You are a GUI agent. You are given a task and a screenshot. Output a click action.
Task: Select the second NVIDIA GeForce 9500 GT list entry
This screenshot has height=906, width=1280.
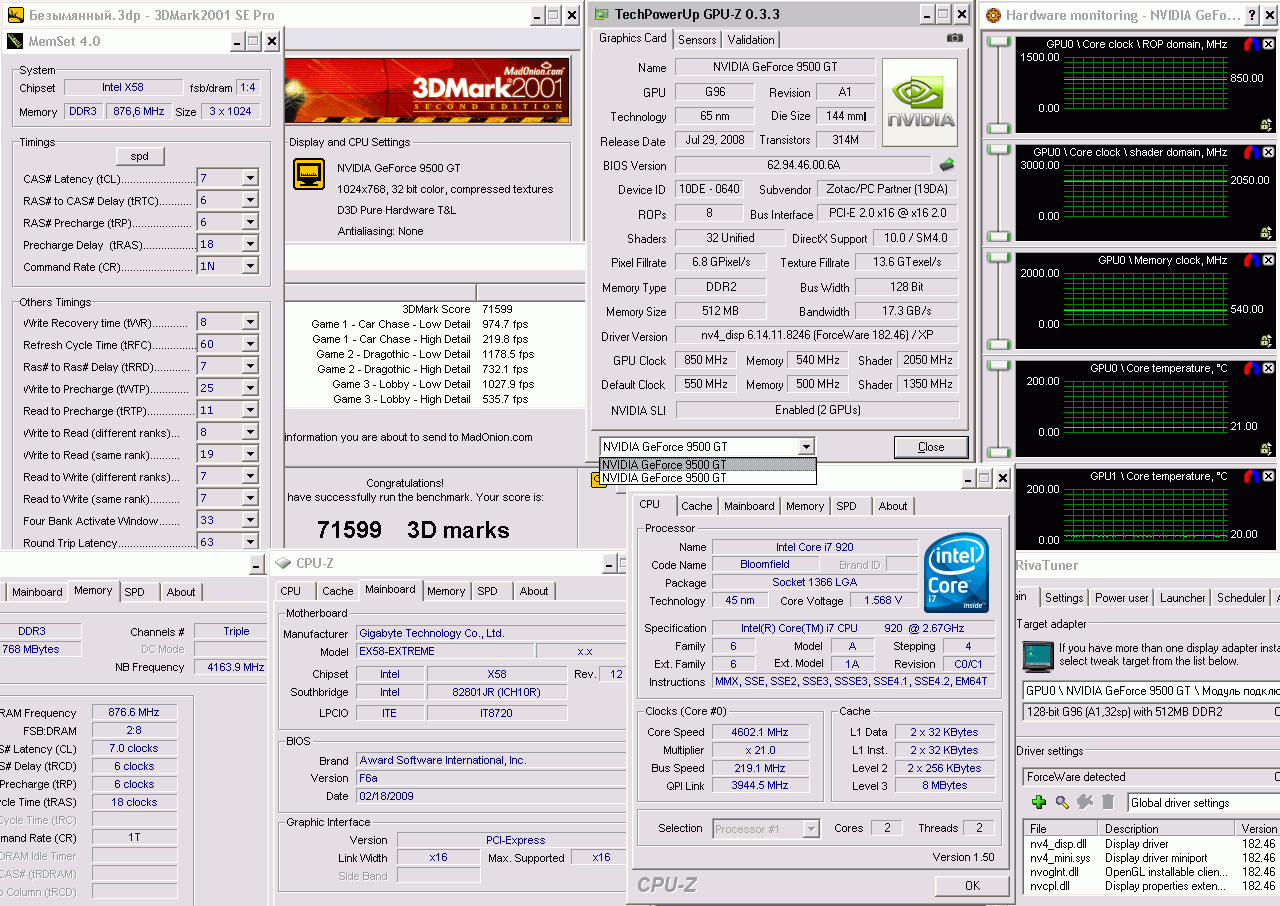pos(708,478)
